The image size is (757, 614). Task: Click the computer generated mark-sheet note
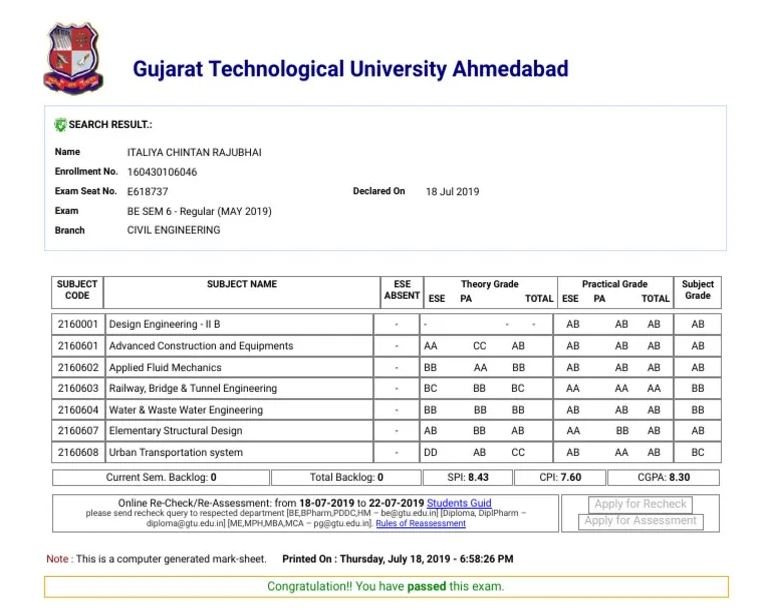(156, 559)
